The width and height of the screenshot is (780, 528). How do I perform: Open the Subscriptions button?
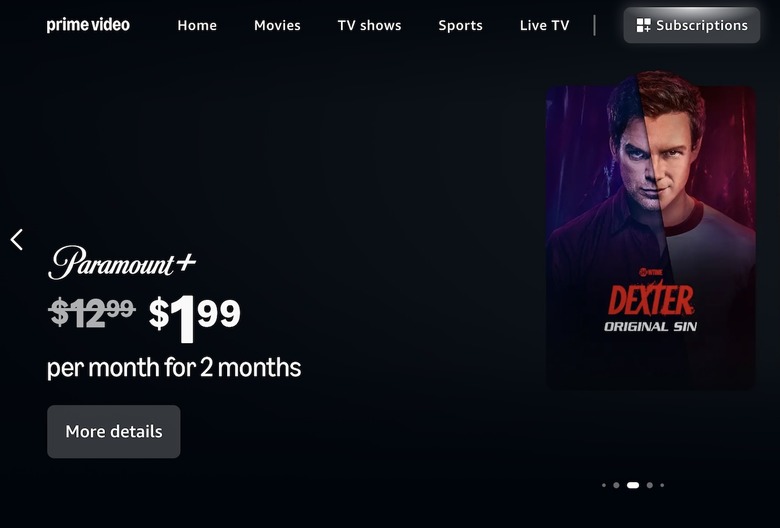[x=691, y=25]
